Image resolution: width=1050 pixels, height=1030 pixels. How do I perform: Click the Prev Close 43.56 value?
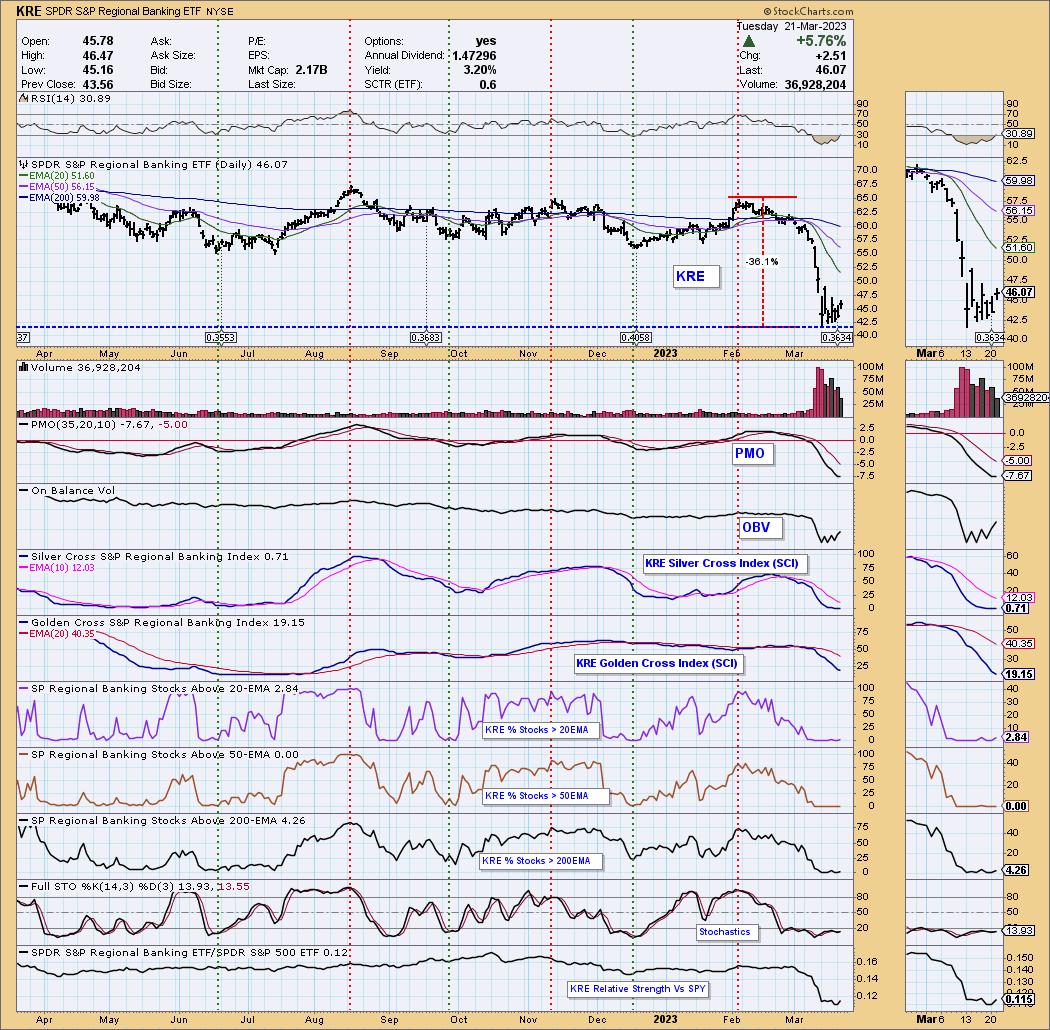tap(98, 84)
